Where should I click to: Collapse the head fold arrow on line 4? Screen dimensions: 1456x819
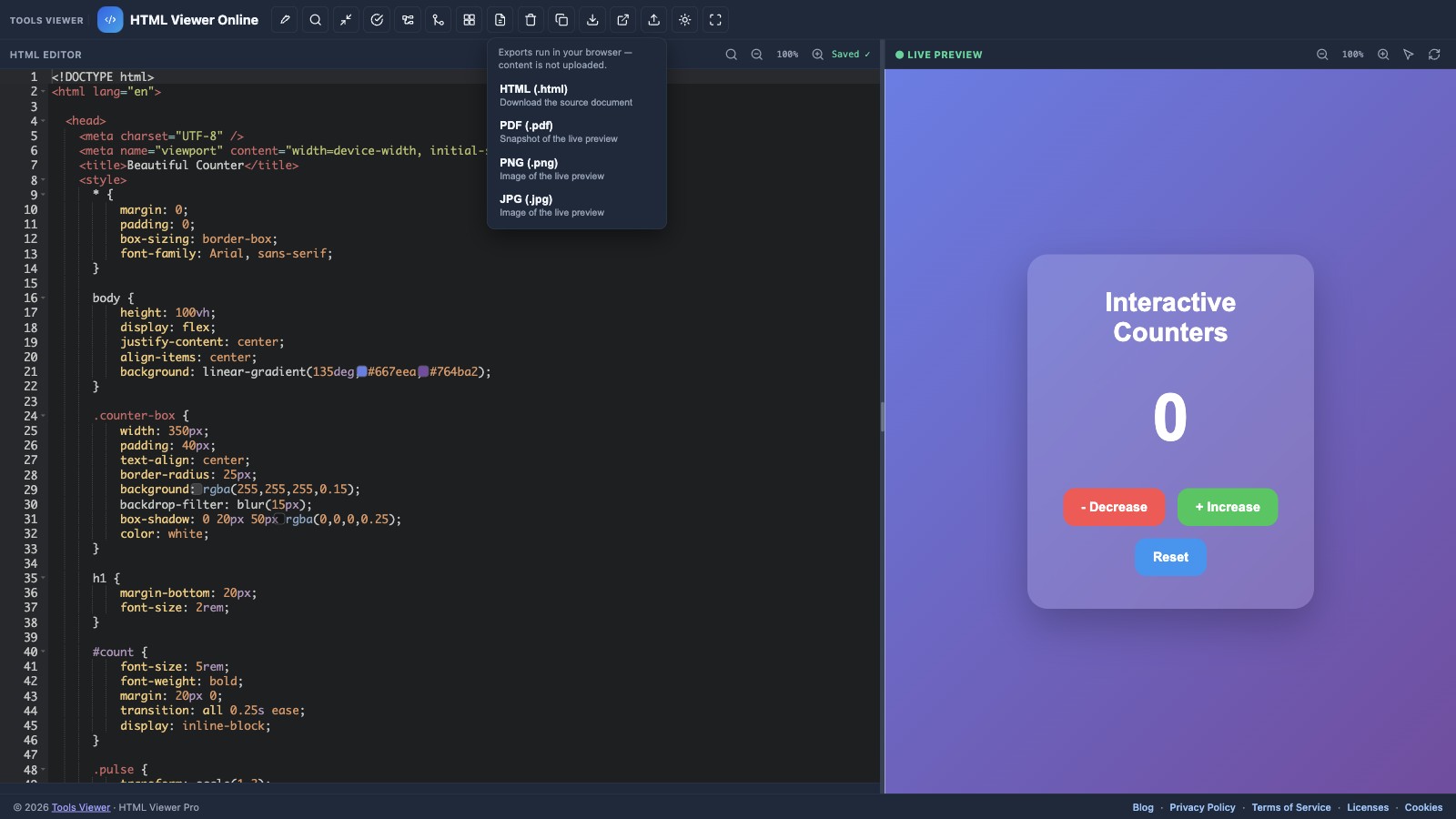pyautogui.click(x=43, y=121)
